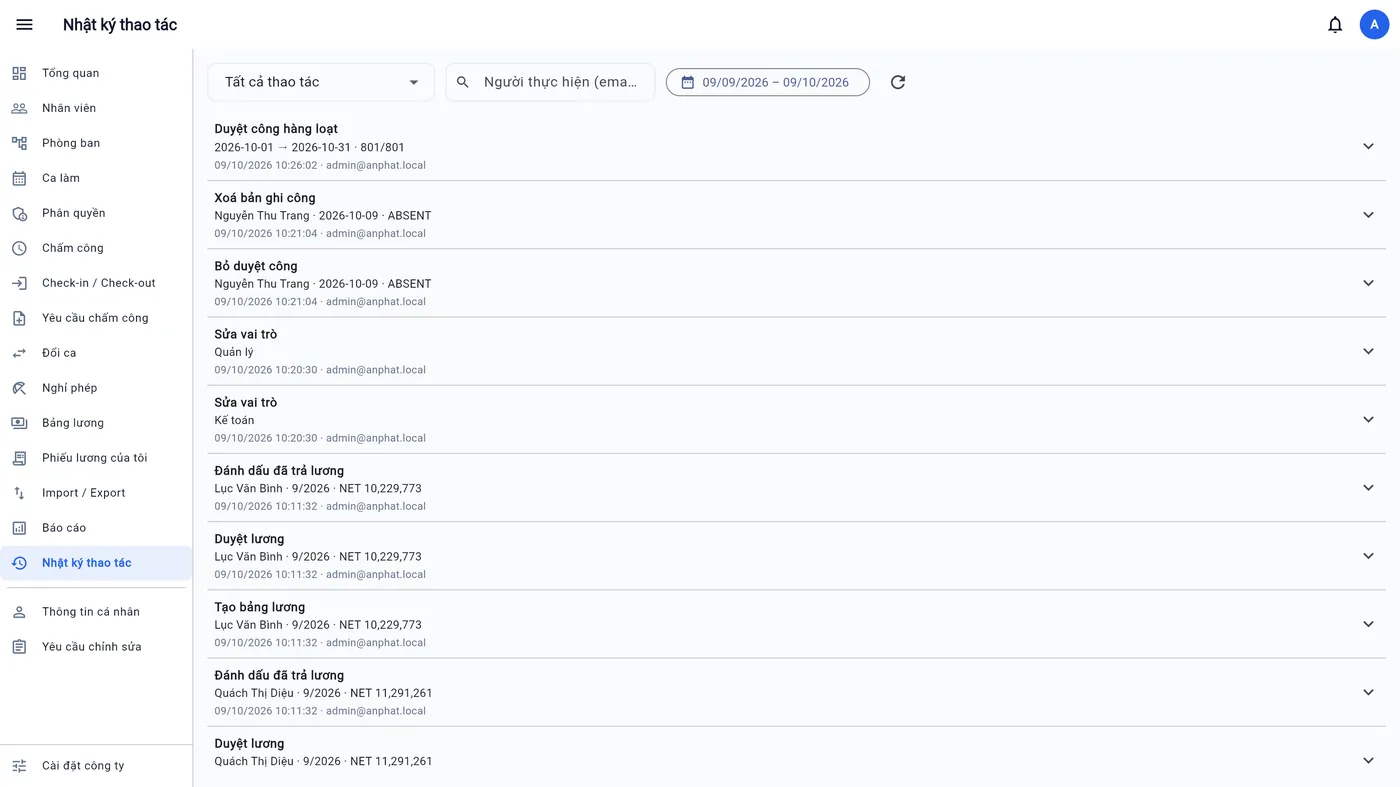Go to Yêu cầu chỉnh sửa page

pos(96,647)
